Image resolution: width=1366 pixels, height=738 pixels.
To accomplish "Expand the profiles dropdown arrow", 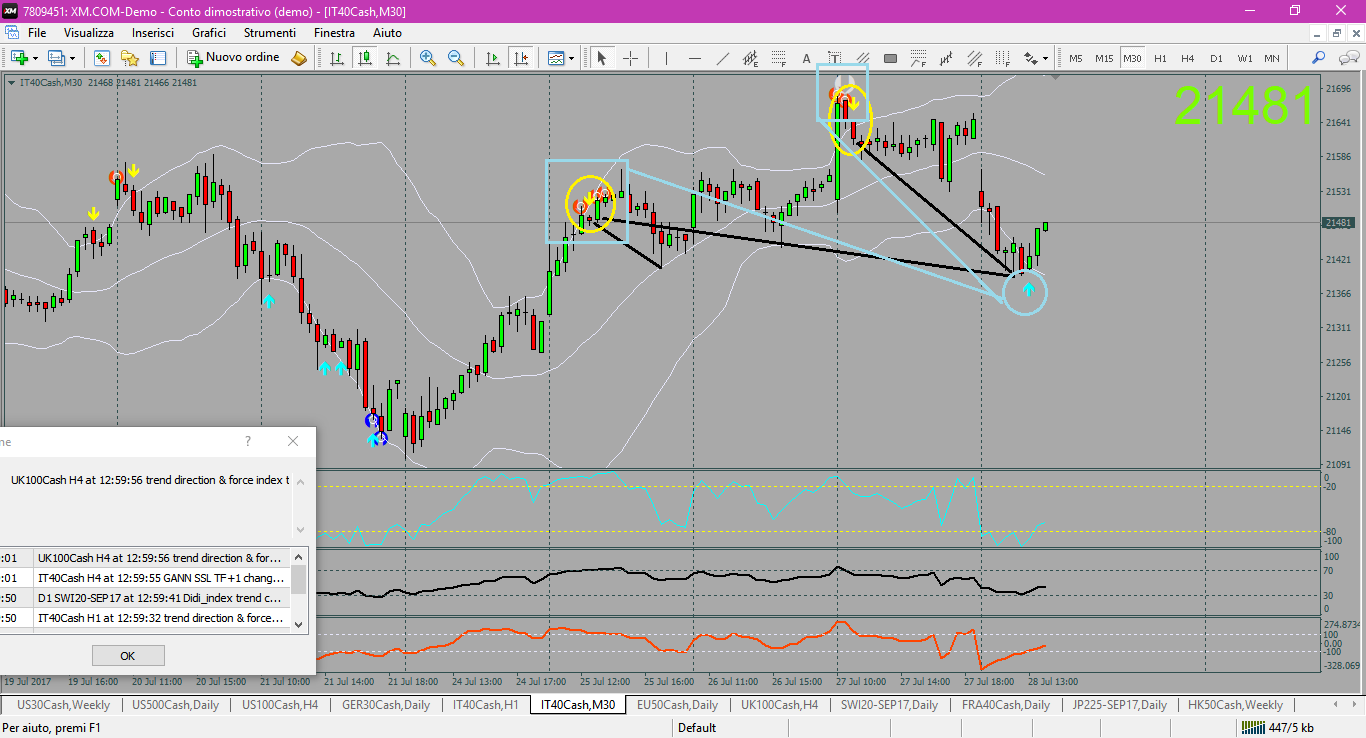I will [73, 58].
